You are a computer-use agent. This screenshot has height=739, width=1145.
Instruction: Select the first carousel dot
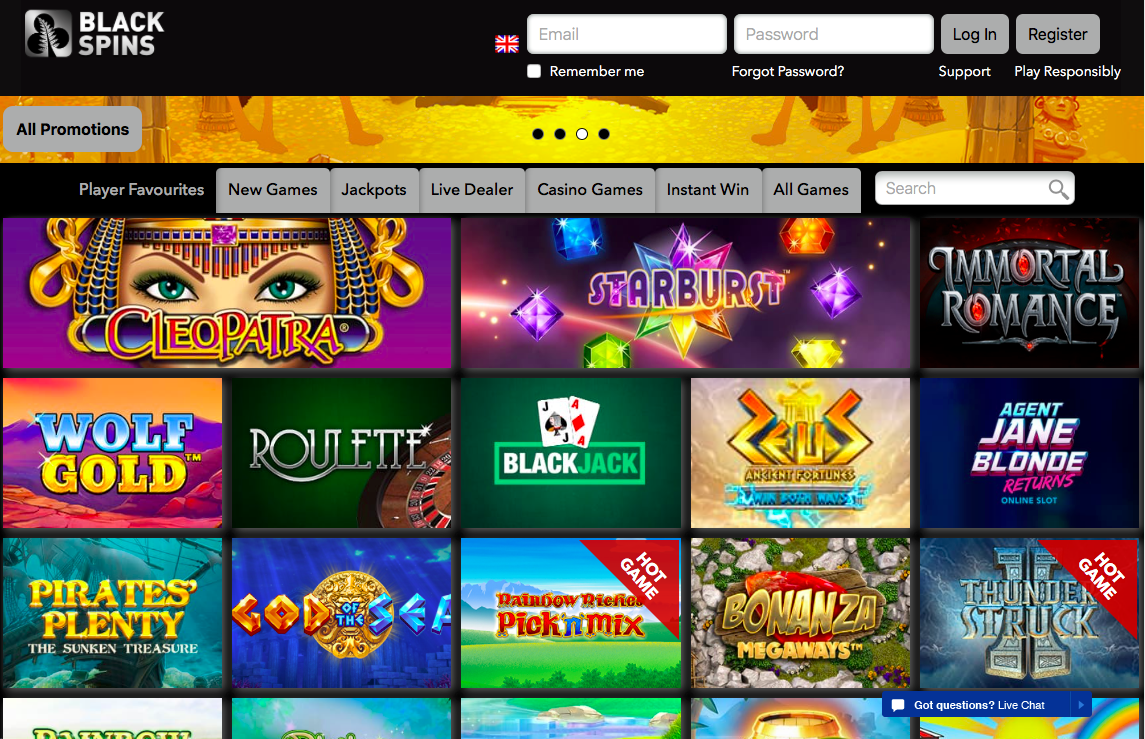point(538,134)
